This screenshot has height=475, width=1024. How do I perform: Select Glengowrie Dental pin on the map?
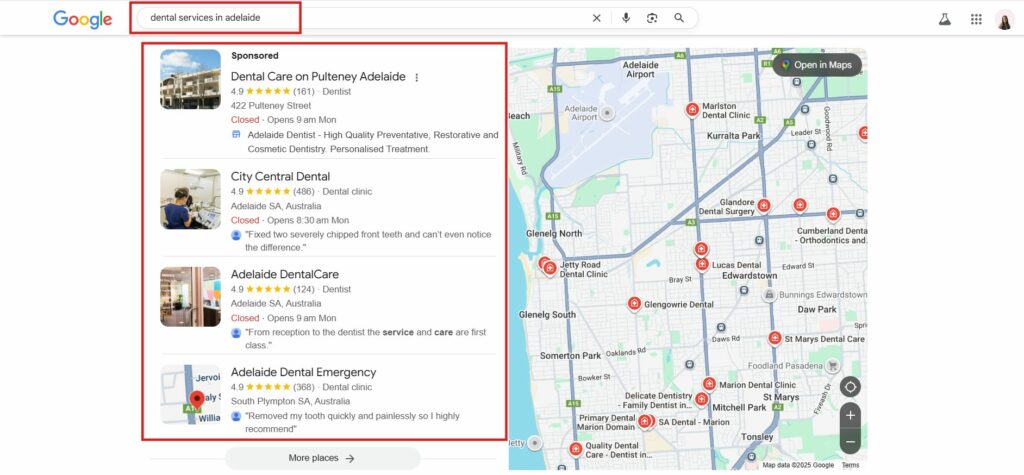click(634, 303)
